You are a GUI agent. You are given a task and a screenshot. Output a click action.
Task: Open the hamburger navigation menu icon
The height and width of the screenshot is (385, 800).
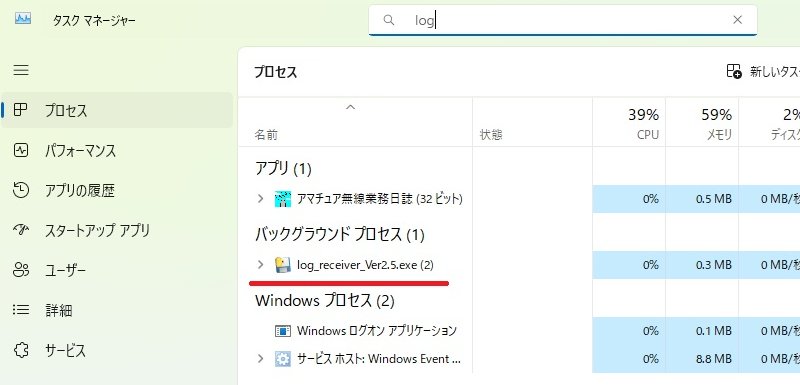pos(21,70)
